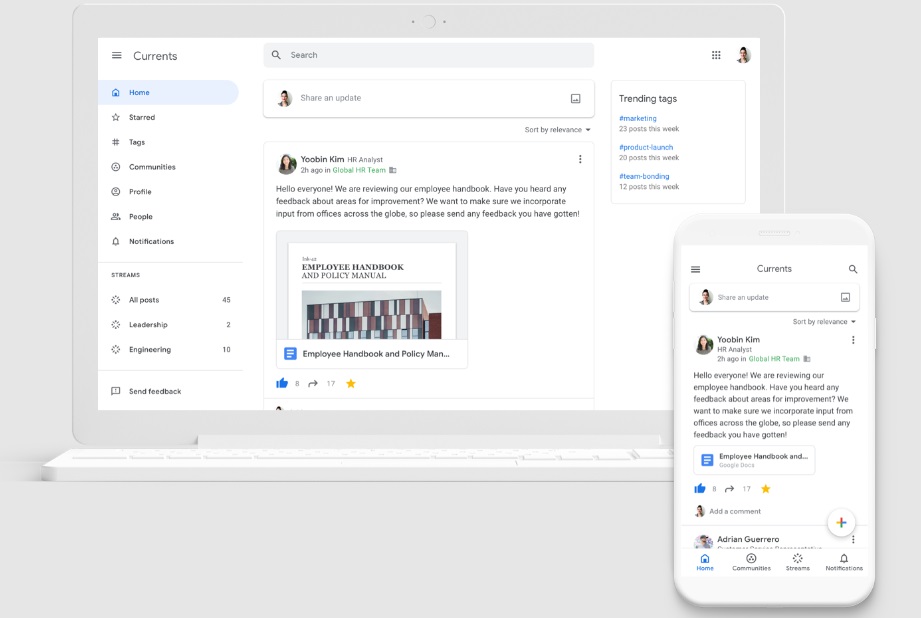Viewport: 921px width, 618px height.
Task: Click the Google Docs icon on laptop attachment
Action: coord(290,354)
